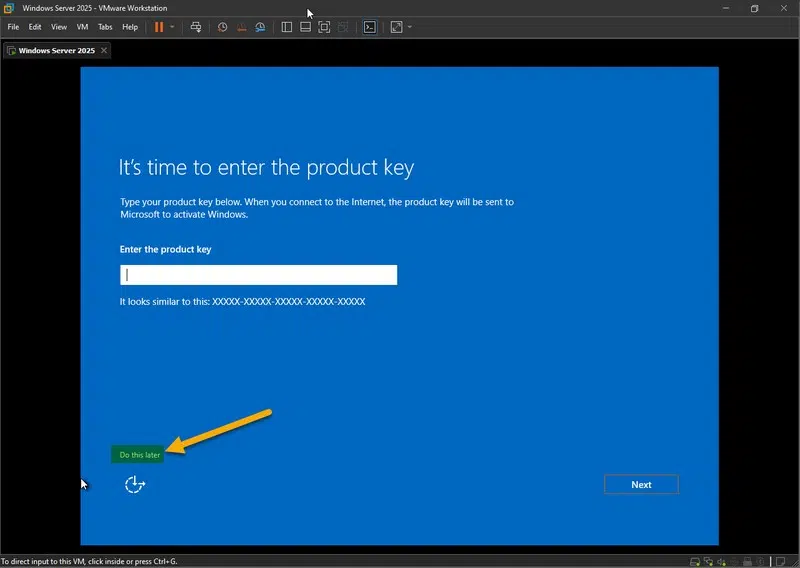Click the Do this later link
This screenshot has height=568, width=800.
click(x=138, y=455)
